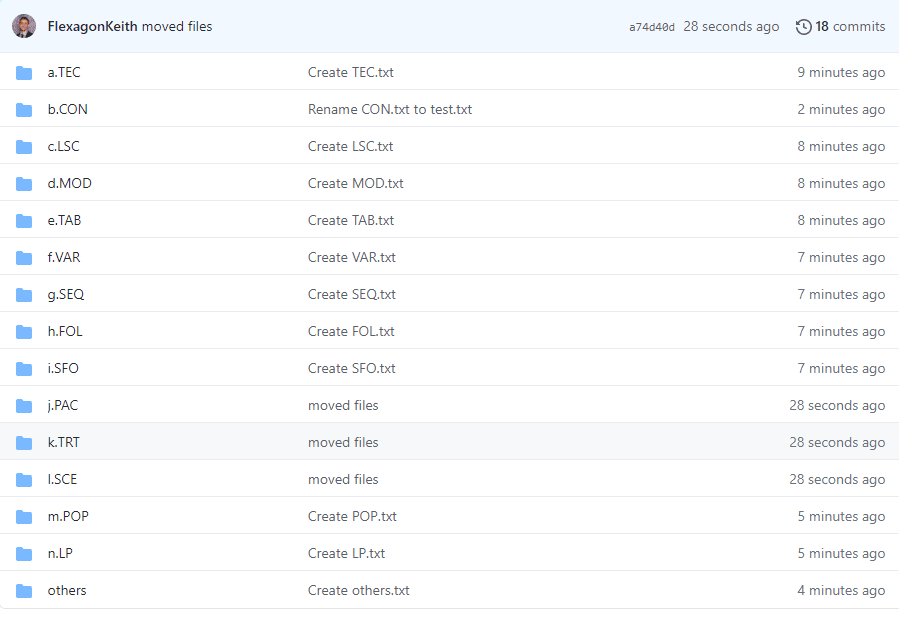This screenshot has height=619, width=899.
Task: Click '4 minutes ago' in others row
Action: pyautogui.click(x=841, y=590)
